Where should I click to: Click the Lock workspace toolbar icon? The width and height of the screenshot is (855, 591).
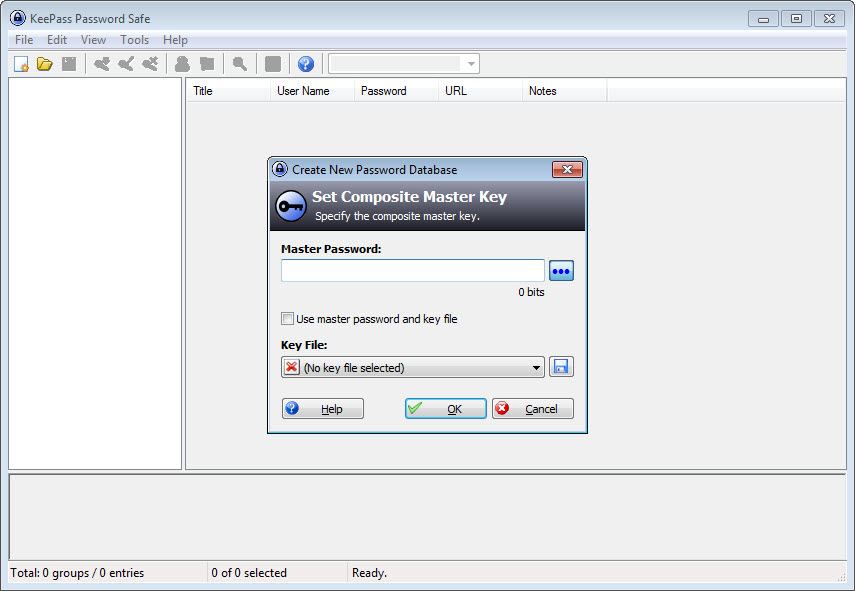click(273, 64)
